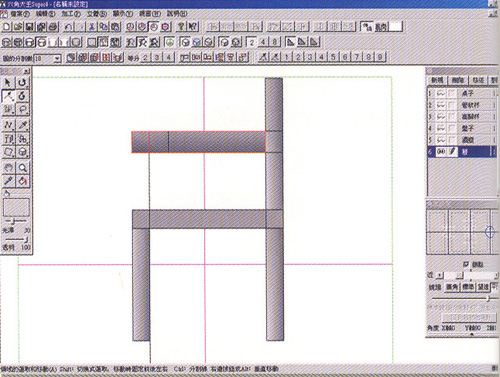Select the N-shaped curve tool in the toolbox
Viewport: 500px width, 377px height.
(x=8, y=125)
